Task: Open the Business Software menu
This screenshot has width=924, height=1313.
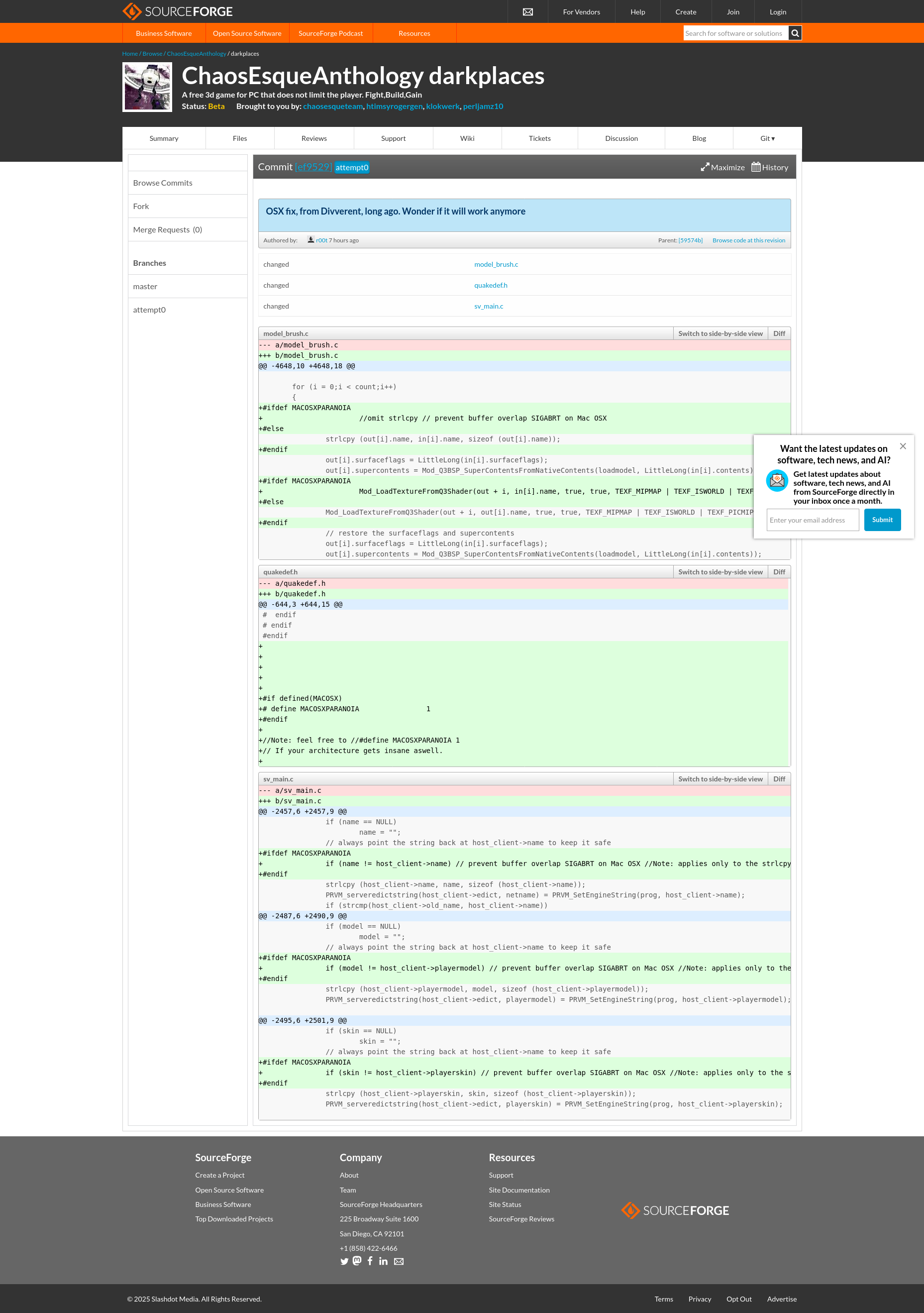Action: [164, 33]
